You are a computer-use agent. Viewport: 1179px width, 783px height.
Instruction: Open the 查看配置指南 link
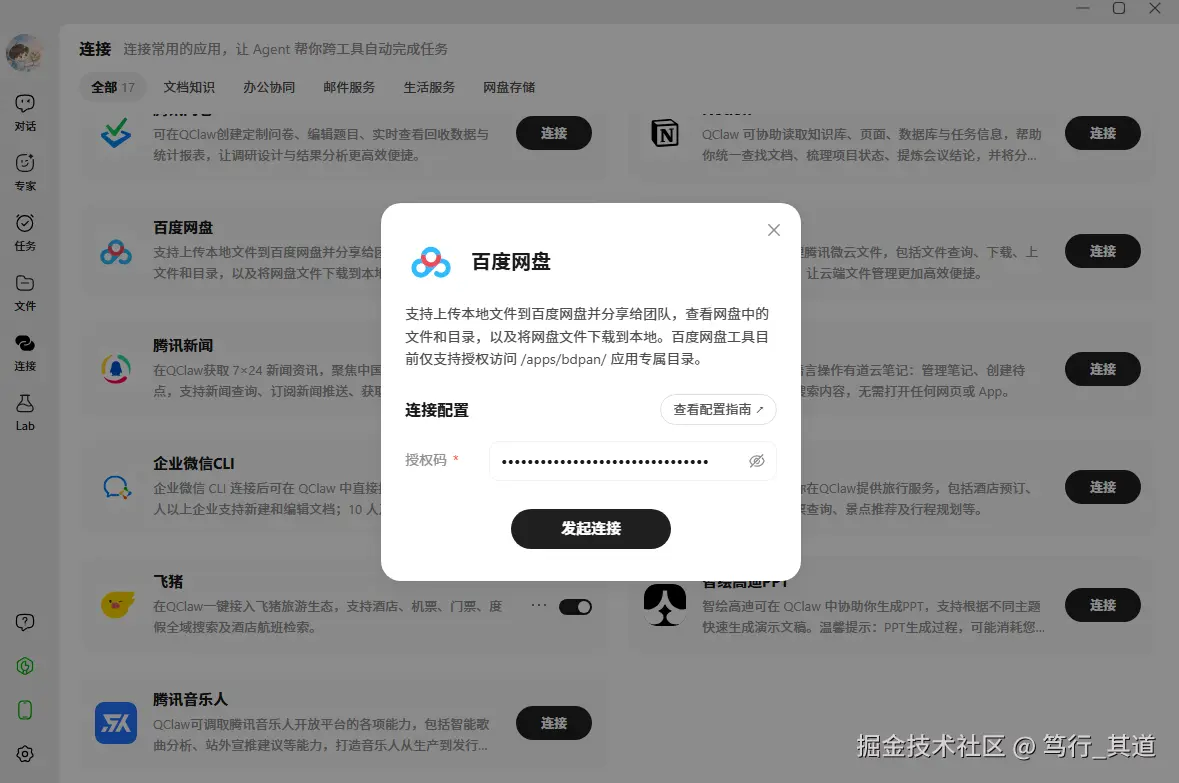[x=718, y=409]
